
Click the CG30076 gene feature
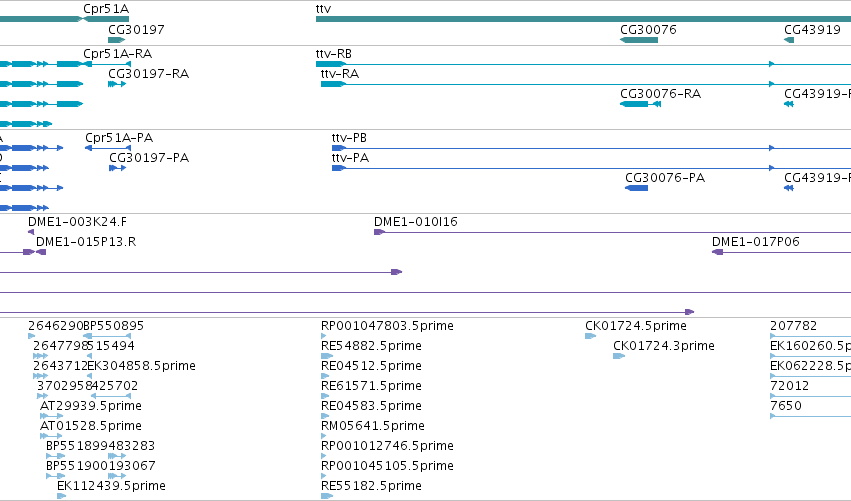pos(639,40)
